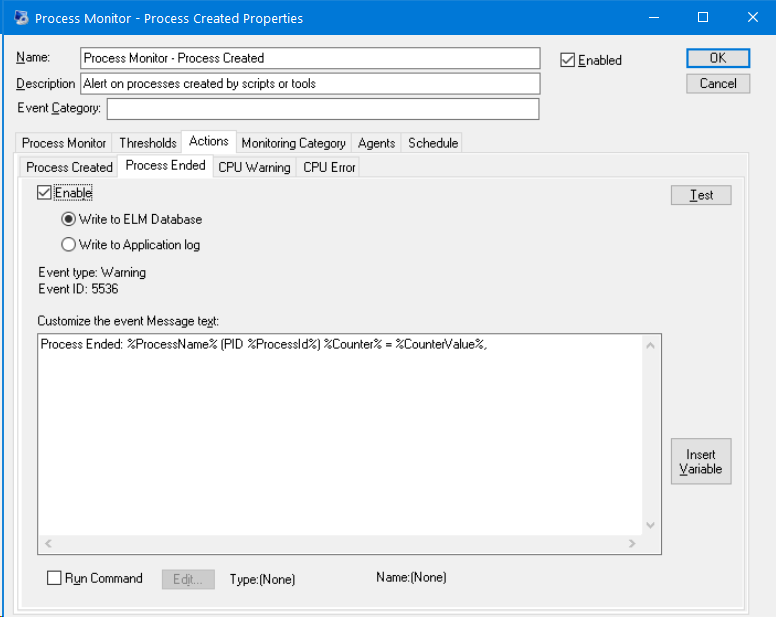
Task: Switch to the Thresholds tab
Action: coord(147,143)
